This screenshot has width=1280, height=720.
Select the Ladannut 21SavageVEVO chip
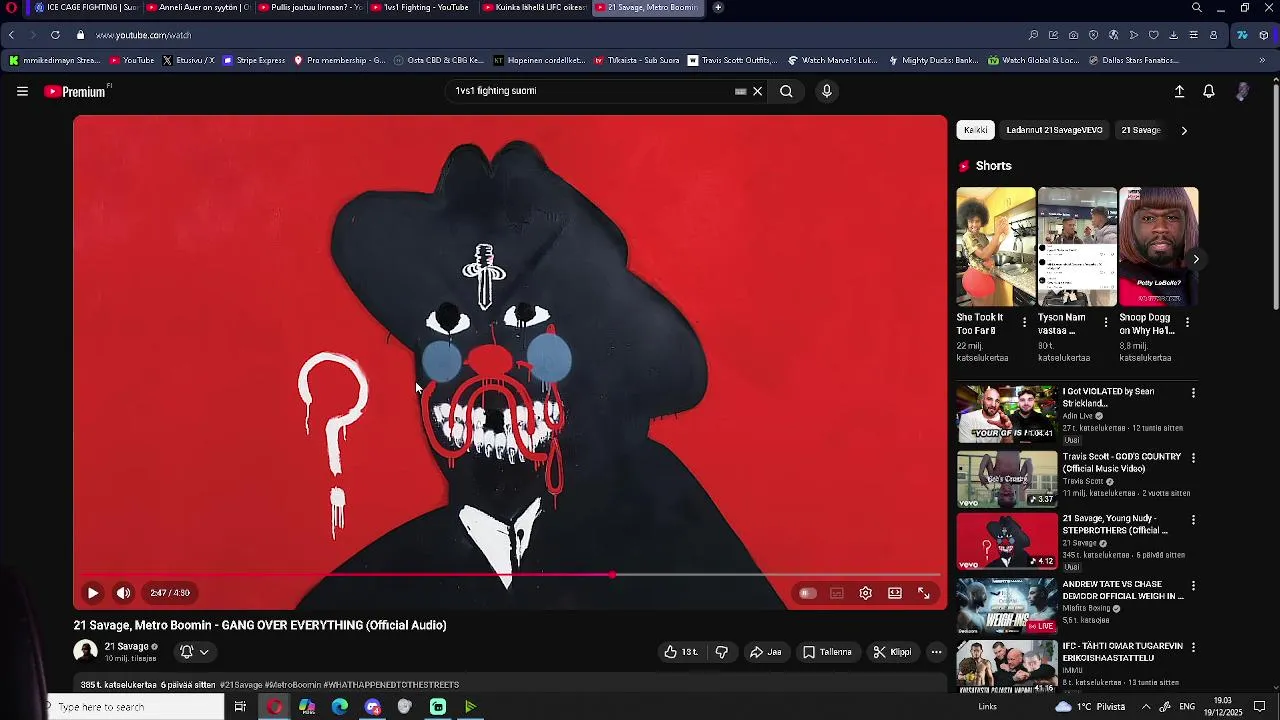pos(1054,130)
